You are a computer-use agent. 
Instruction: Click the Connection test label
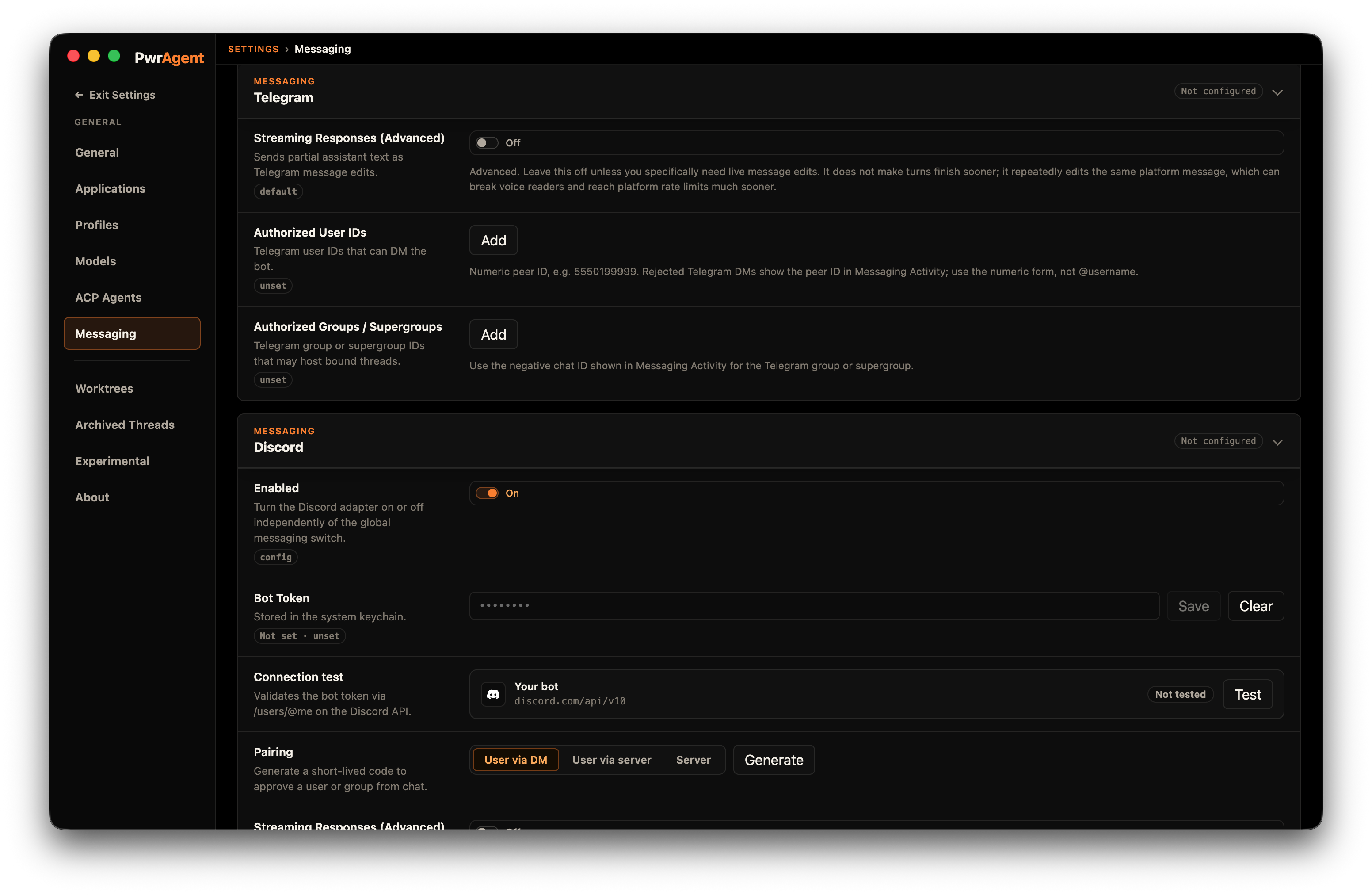point(298,677)
